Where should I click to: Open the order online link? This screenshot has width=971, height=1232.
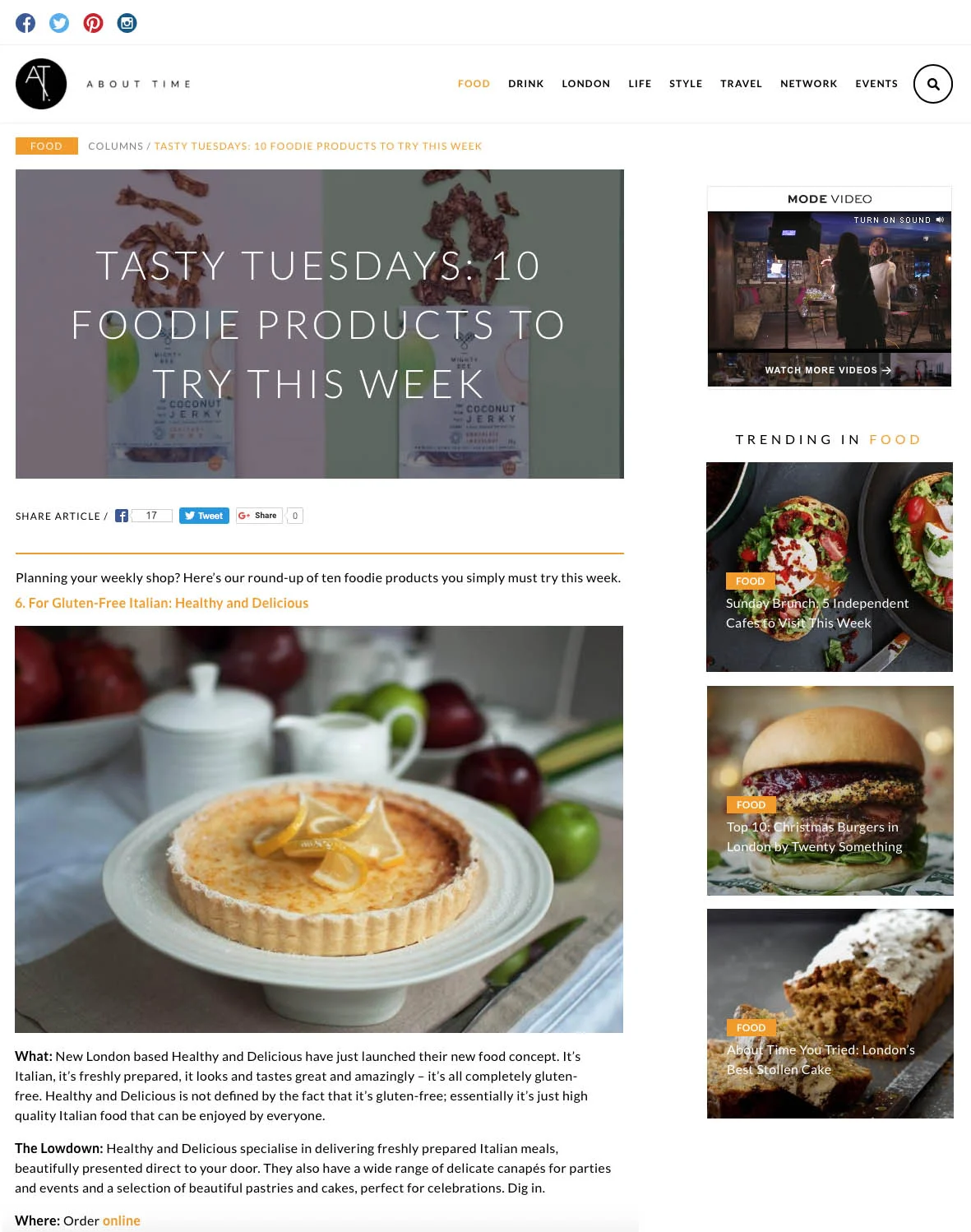pos(121,1220)
